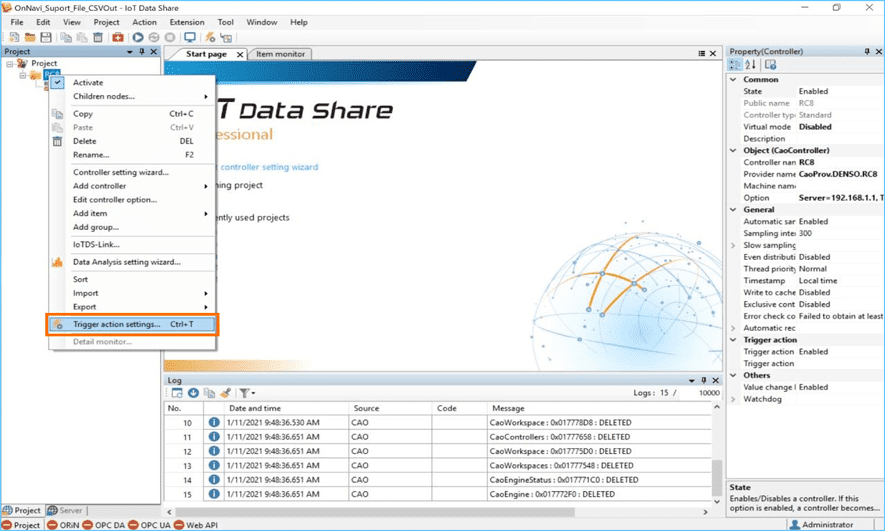Toggle the ORiN status indicator
The image size is (885, 531).
click(63, 525)
